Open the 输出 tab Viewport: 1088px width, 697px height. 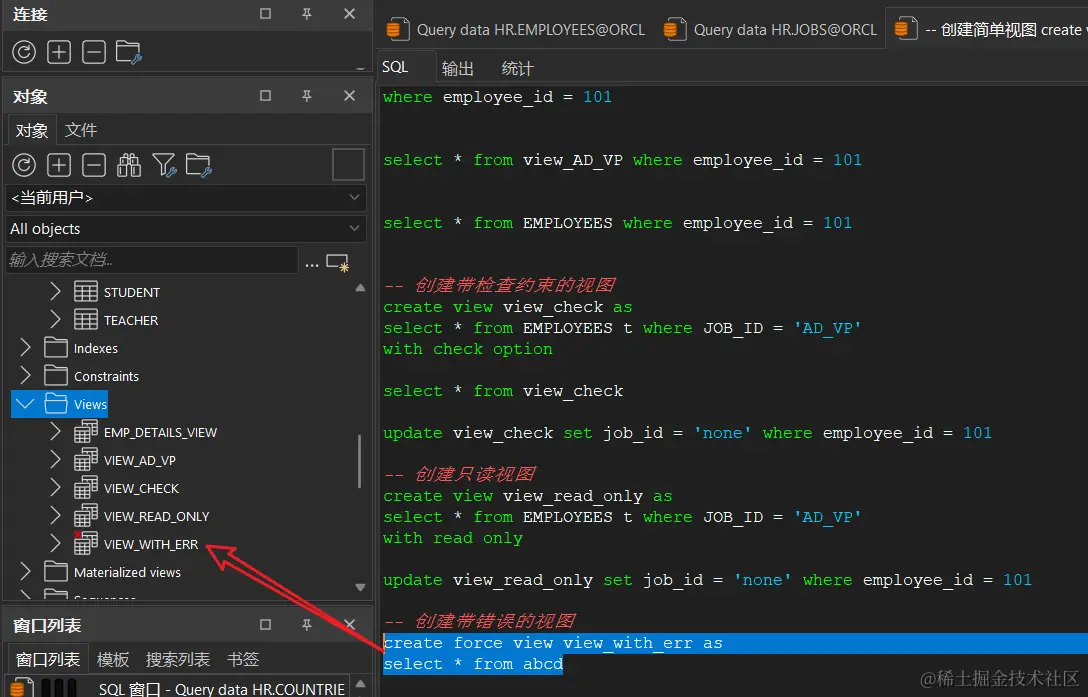(x=457, y=68)
